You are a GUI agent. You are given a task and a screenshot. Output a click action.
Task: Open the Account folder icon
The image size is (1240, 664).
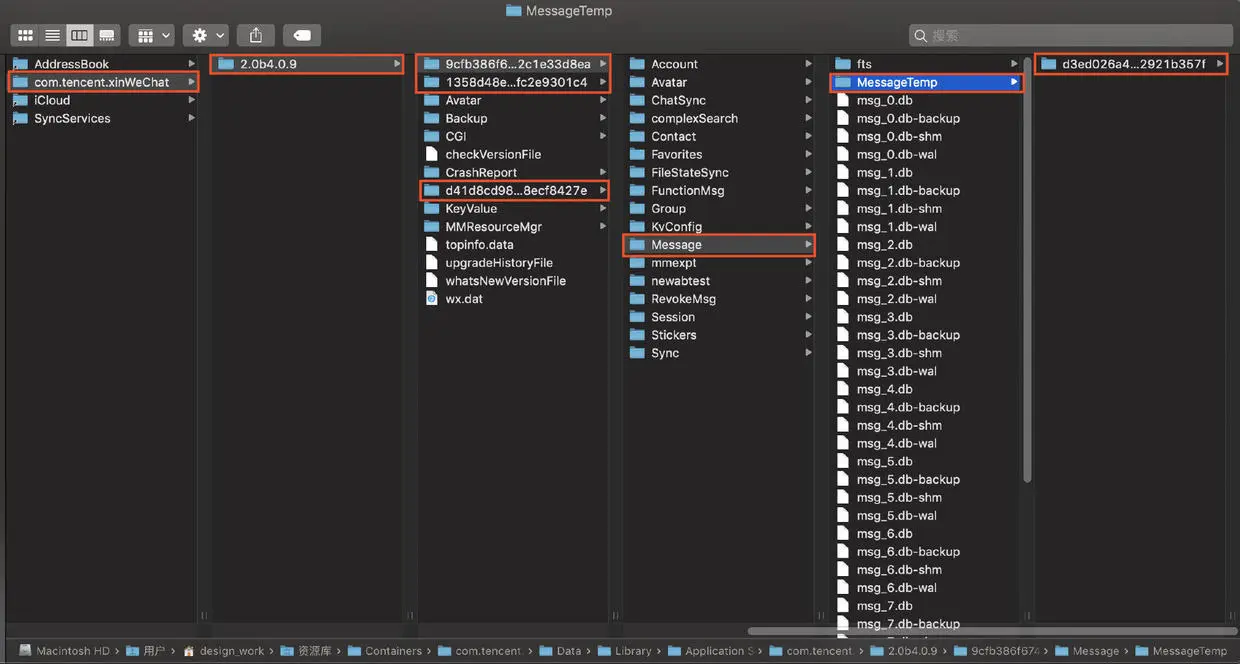coord(637,64)
